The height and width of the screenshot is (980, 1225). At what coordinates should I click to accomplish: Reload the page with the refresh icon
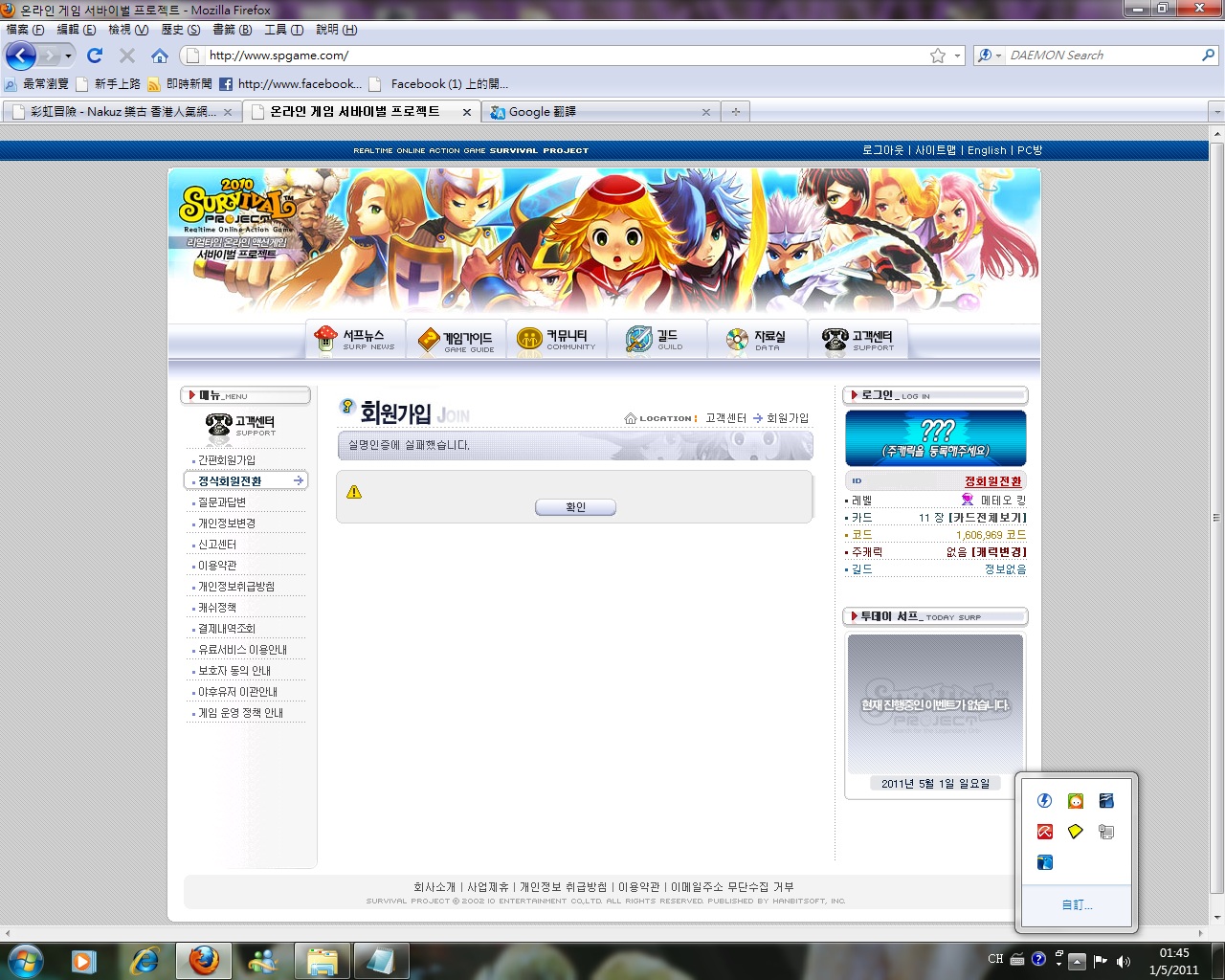pyautogui.click(x=95, y=56)
